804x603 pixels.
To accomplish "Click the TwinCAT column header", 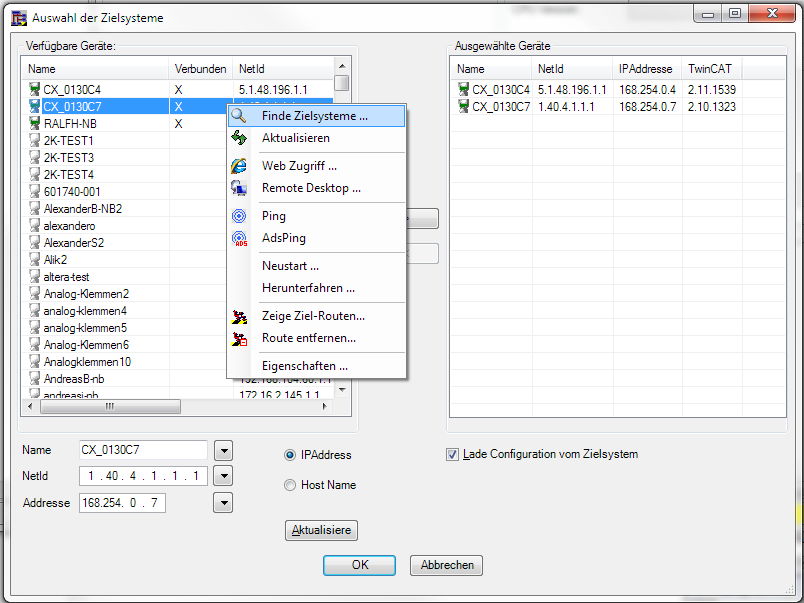I will [712, 69].
